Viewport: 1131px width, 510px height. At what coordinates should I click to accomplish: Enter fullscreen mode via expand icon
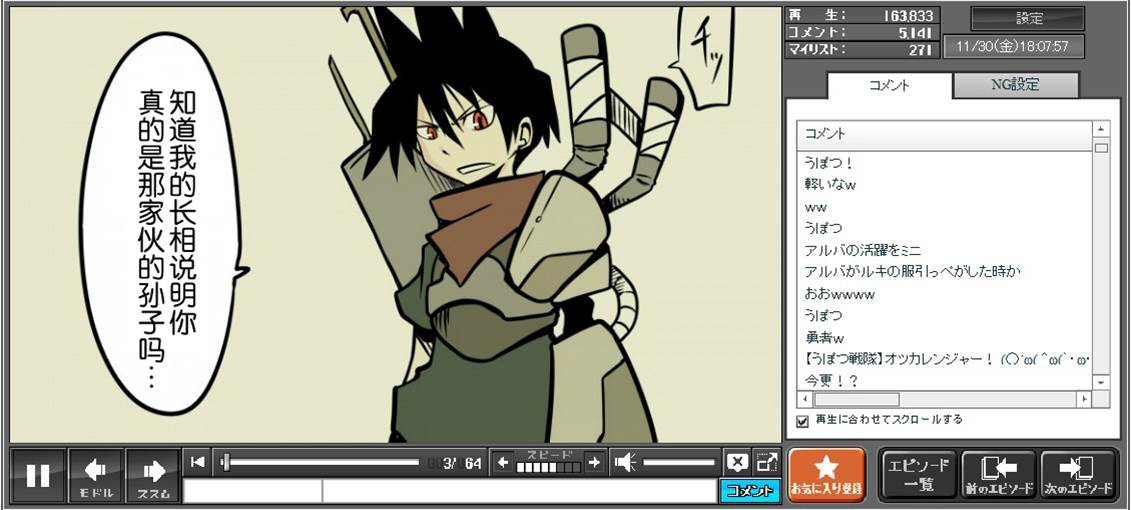[766, 462]
